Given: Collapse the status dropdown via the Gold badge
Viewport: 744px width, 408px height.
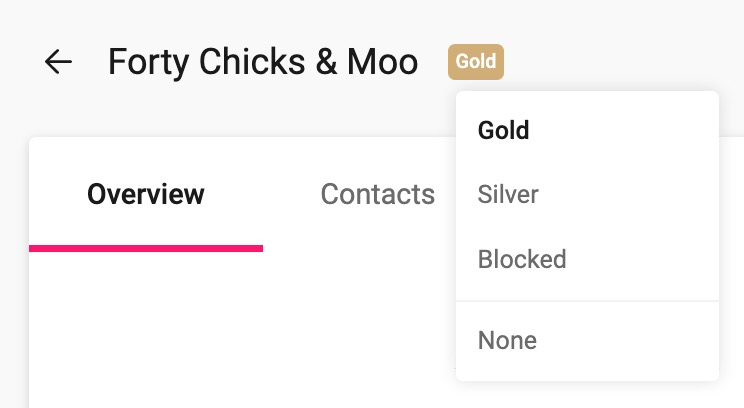Looking at the screenshot, I should click(476, 62).
